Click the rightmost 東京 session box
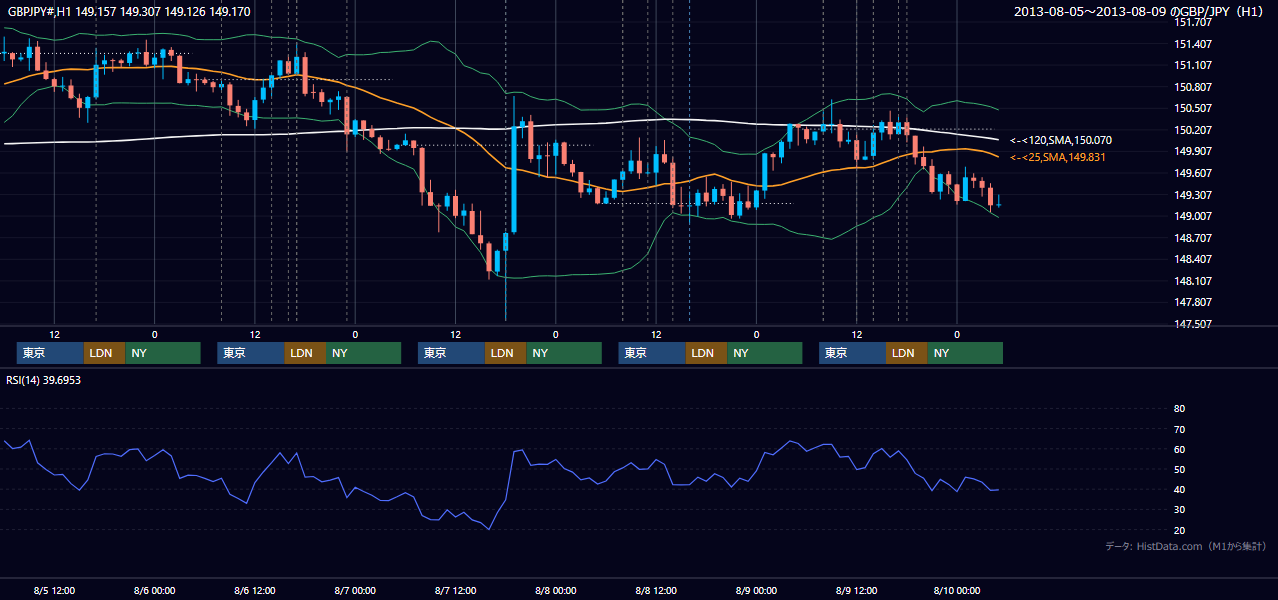Image resolution: width=1278 pixels, height=600 pixels. 852,353
